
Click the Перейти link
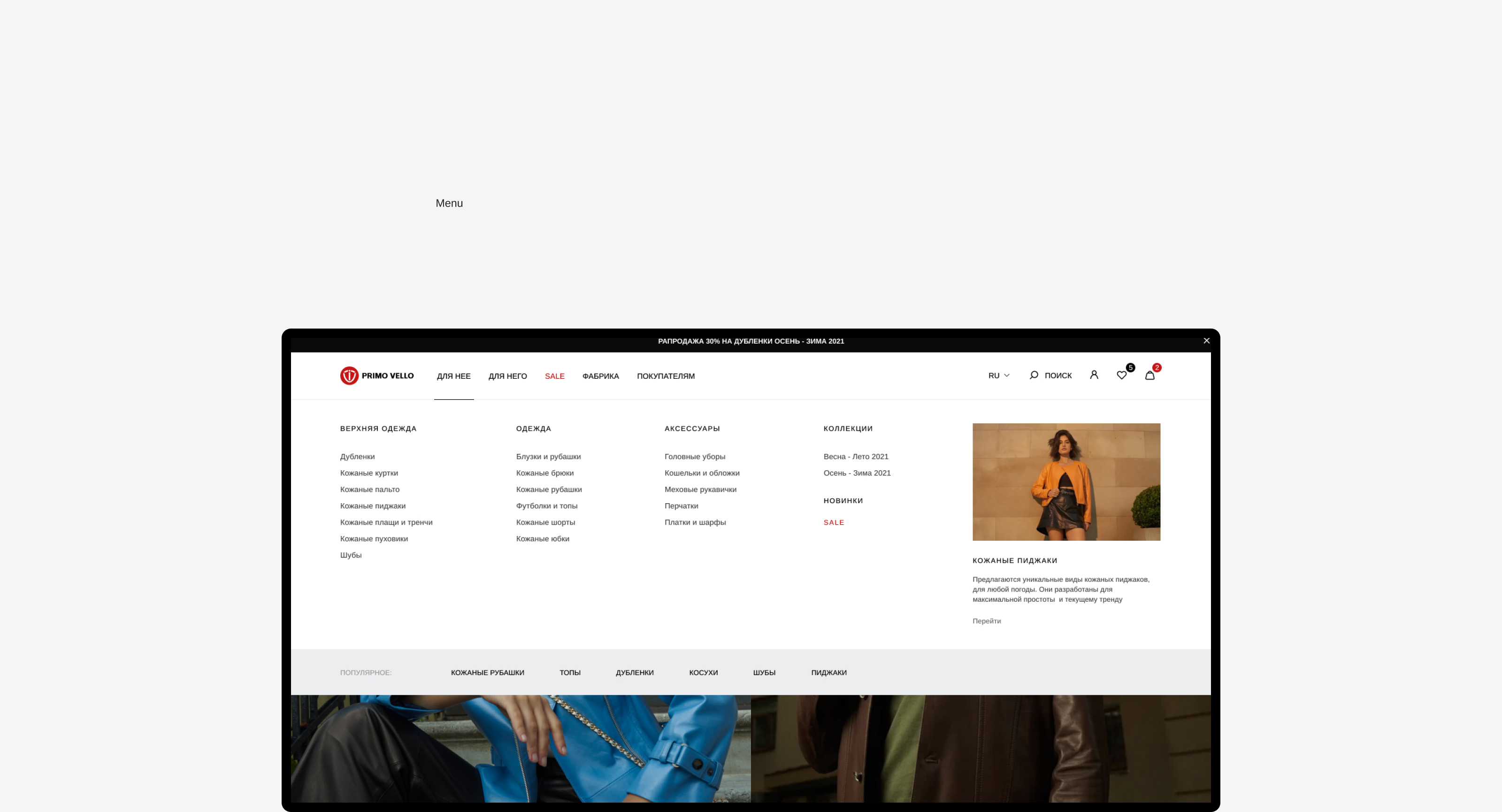point(986,621)
